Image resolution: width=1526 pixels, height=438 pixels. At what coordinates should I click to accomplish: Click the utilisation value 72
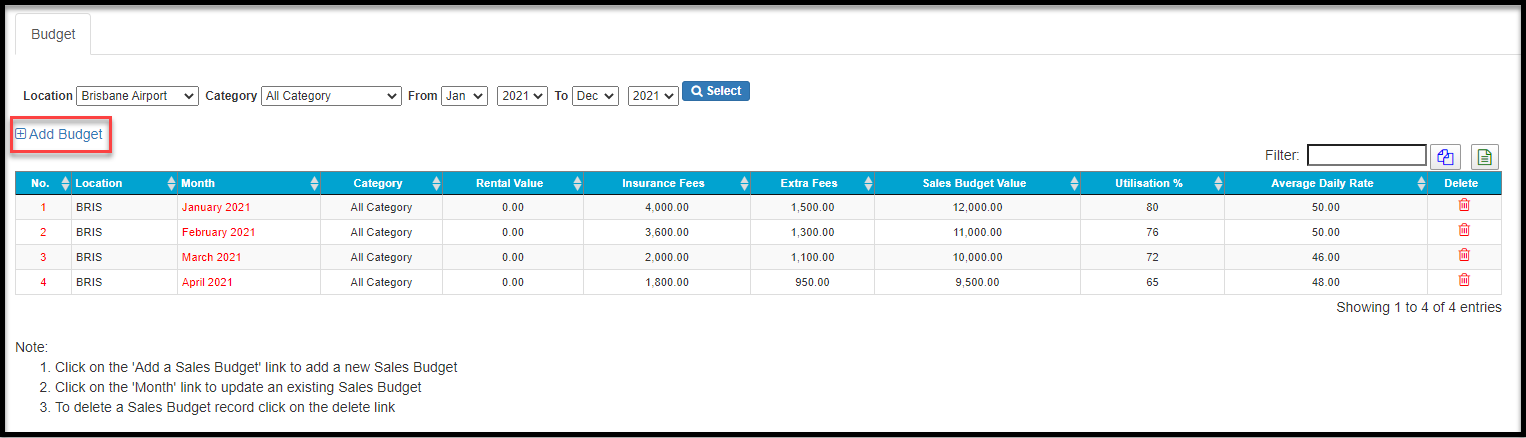coord(1152,257)
